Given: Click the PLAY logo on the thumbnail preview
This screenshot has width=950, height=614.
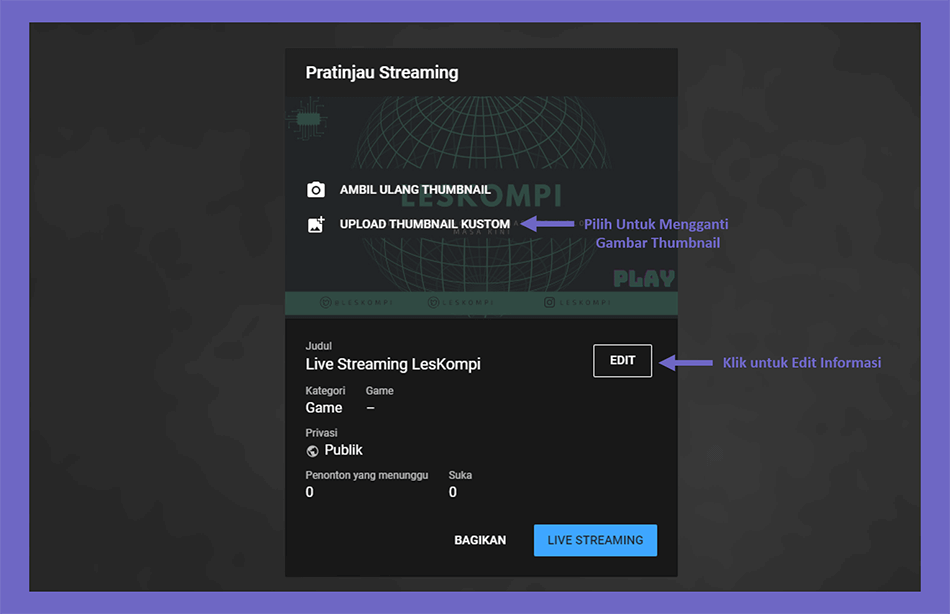Looking at the screenshot, I should point(644,279).
